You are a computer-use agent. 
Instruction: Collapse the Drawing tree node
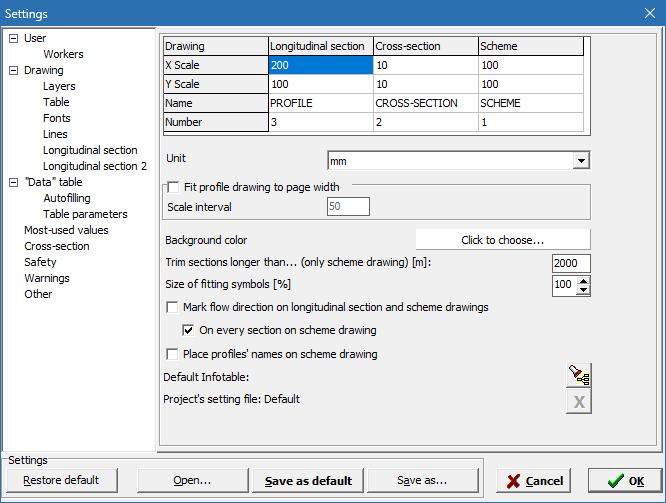pos(13,71)
